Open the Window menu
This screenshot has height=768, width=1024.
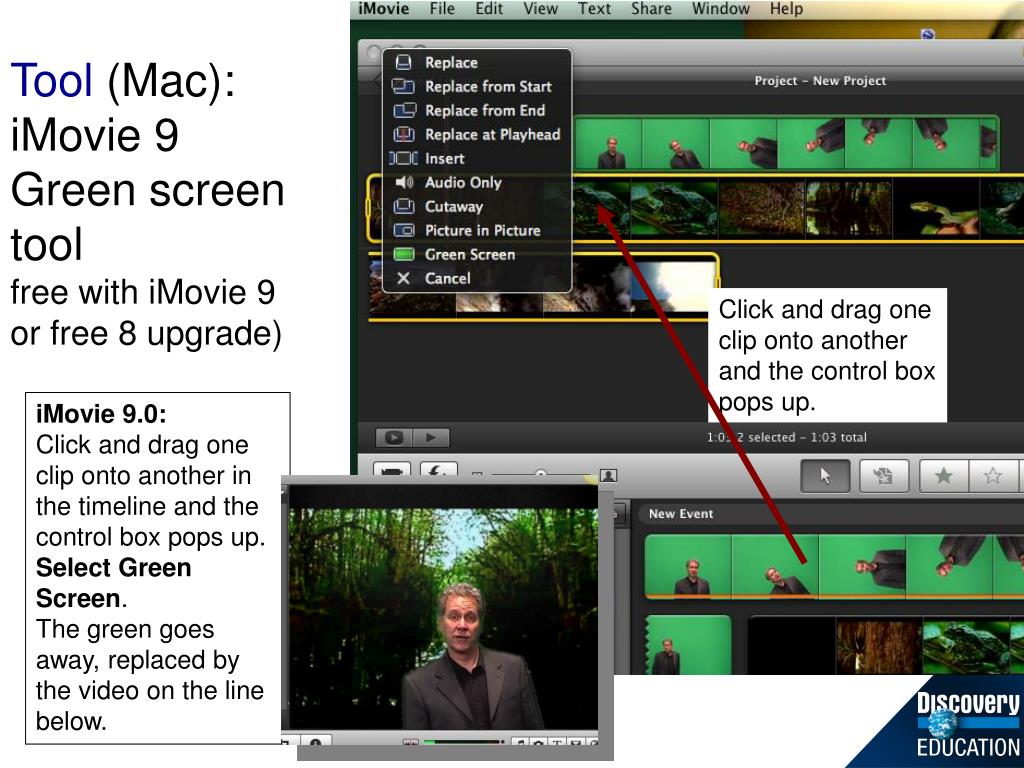[720, 9]
